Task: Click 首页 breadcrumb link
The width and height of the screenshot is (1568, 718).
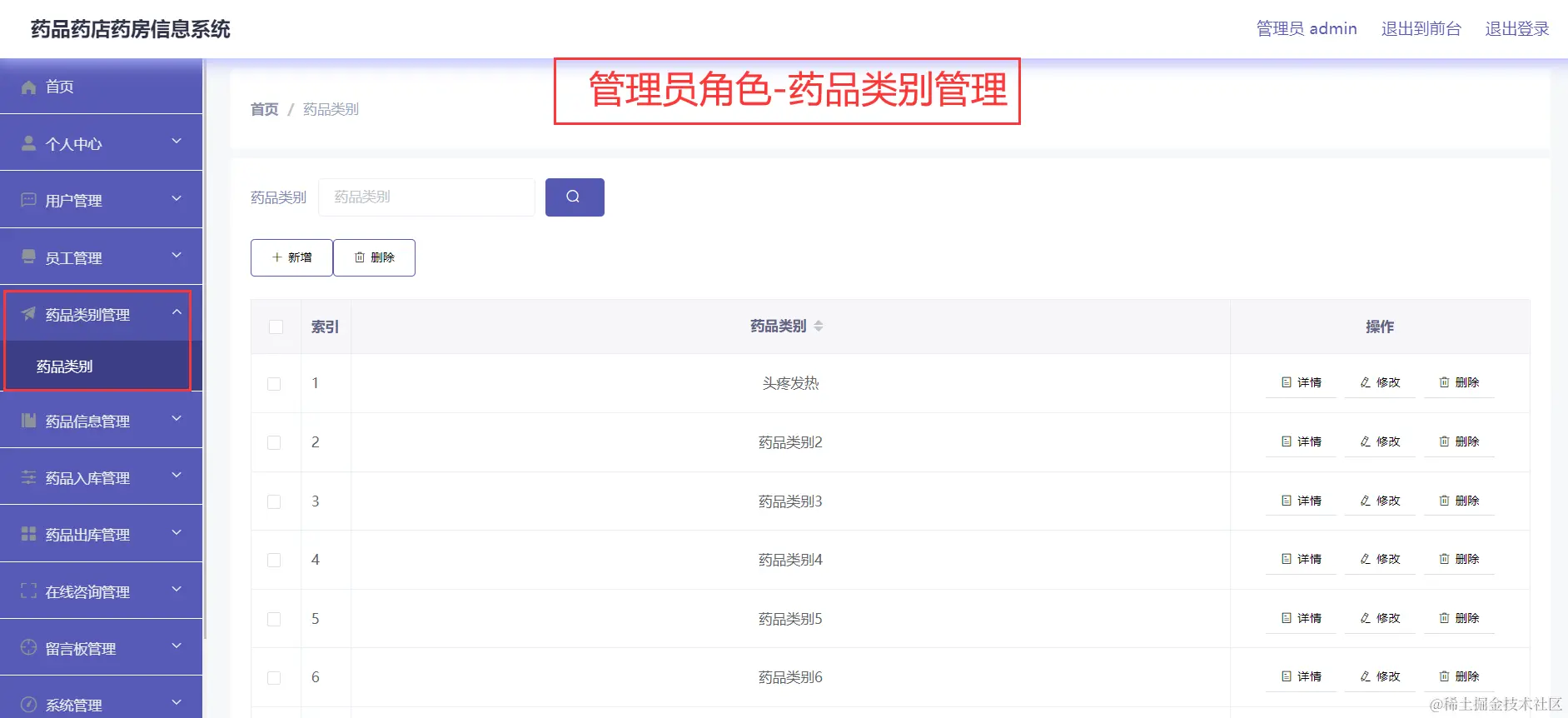Action: (264, 109)
